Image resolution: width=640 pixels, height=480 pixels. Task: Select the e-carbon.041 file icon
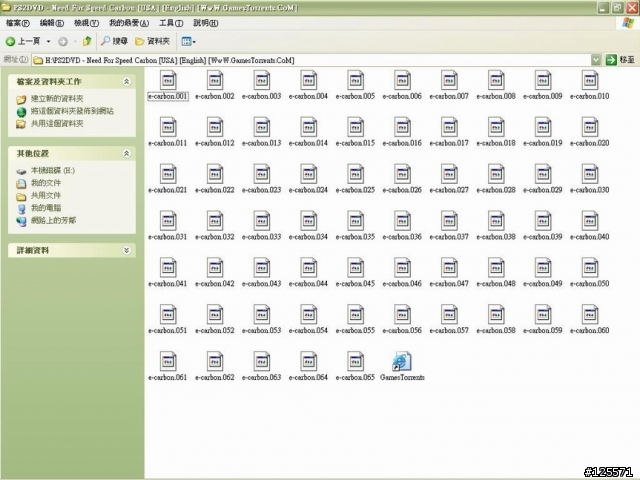click(168, 268)
